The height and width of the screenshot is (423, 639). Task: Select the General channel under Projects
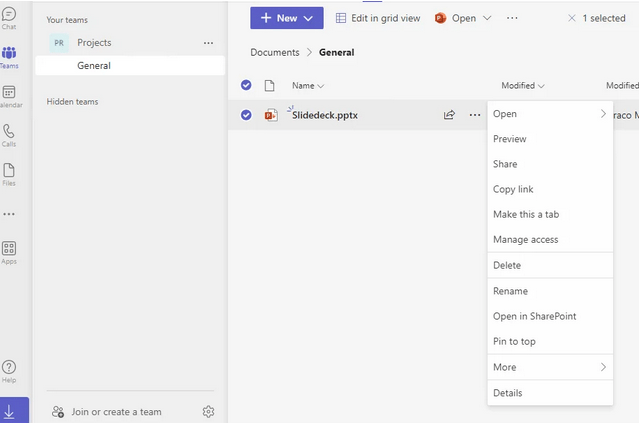point(94,66)
